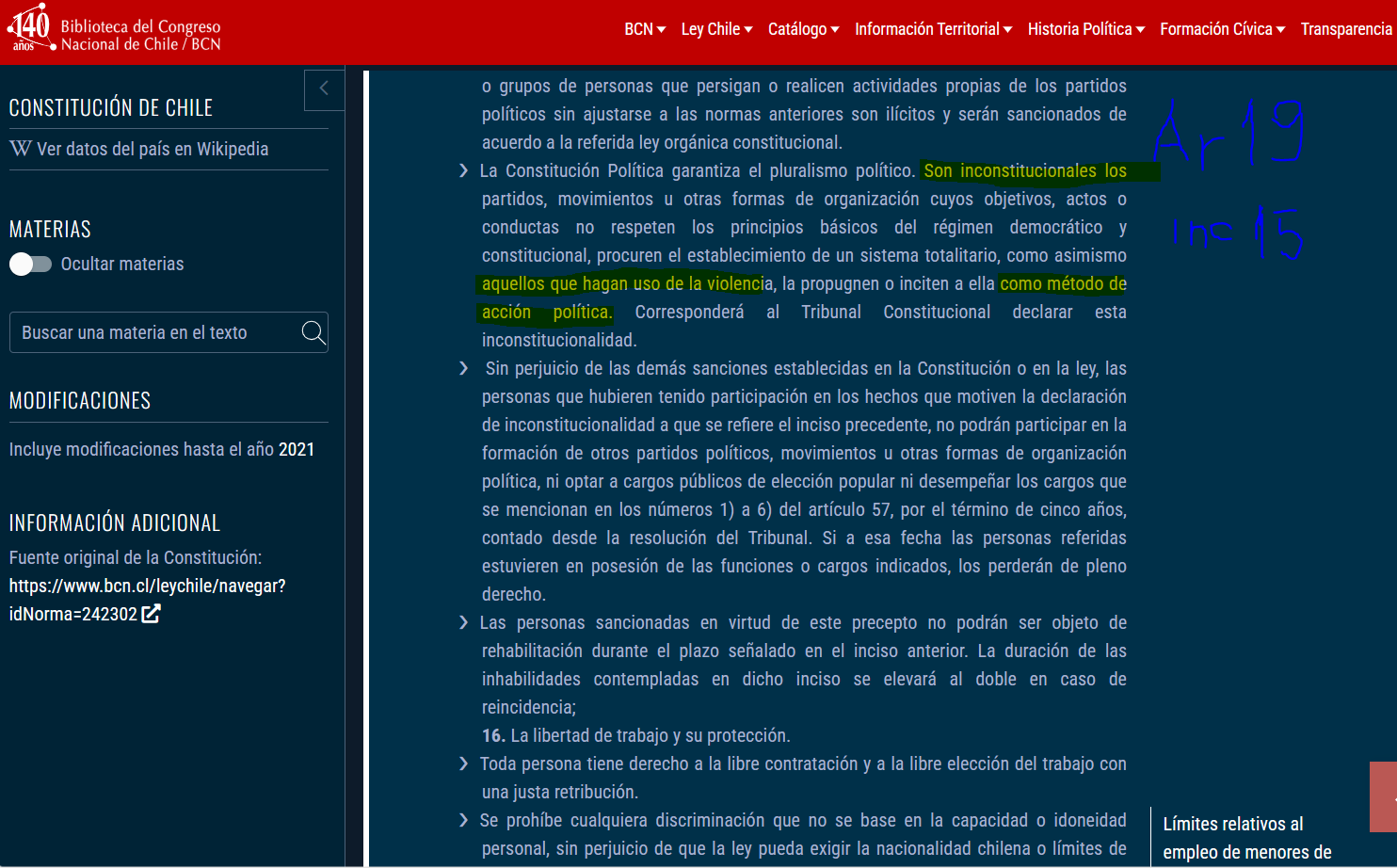1397x868 pixels.
Task: Open the BCN dropdown menu
Action: click(645, 29)
